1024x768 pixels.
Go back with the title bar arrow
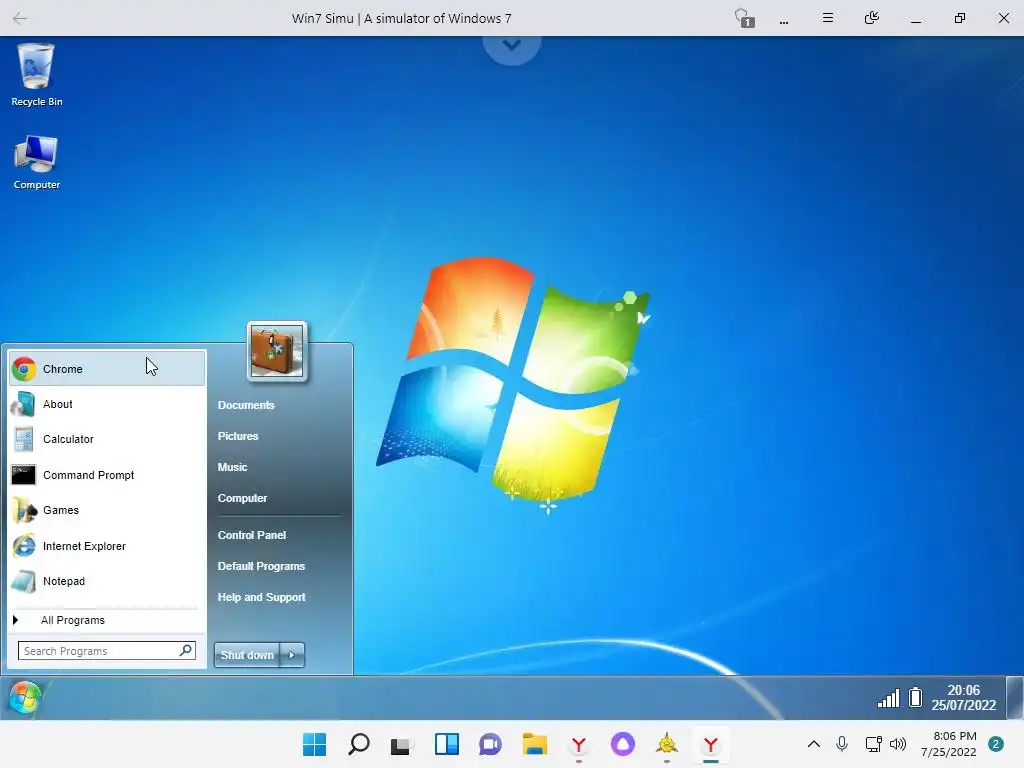coord(20,18)
